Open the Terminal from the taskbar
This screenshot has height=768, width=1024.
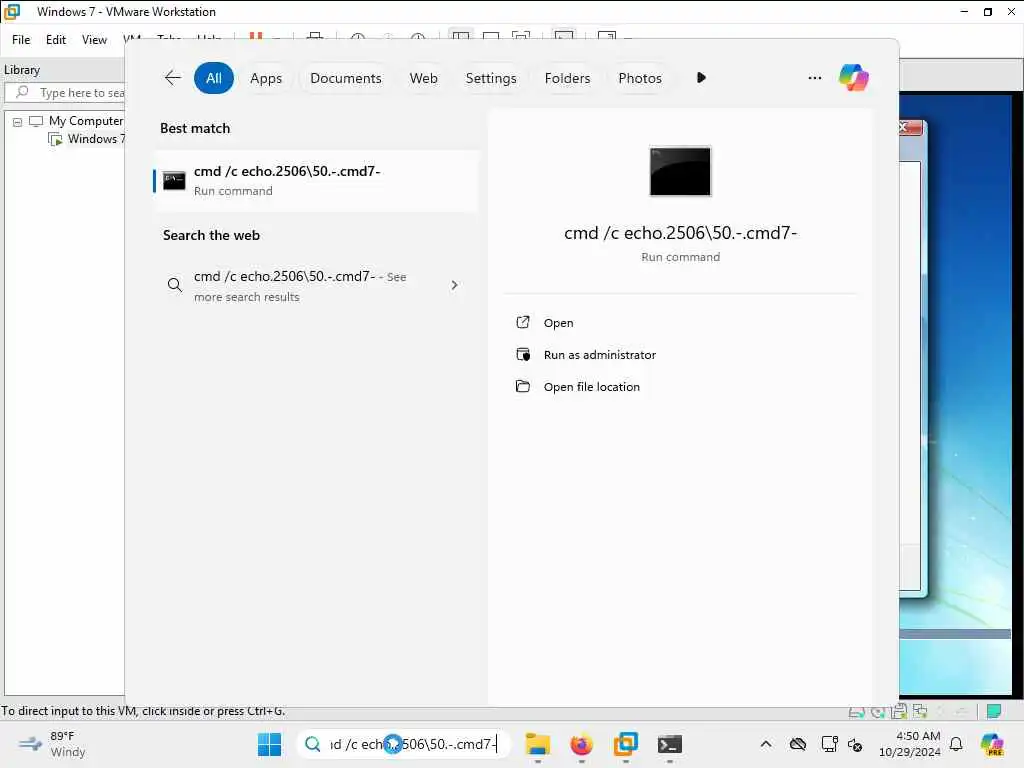point(669,744)
